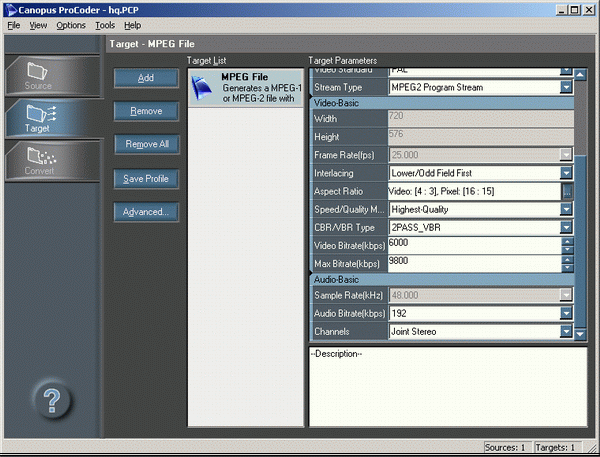Viewport: 600px width, 457px height.
Task: Maximize the ProCoder window
Action: click(x=574, y=10)
